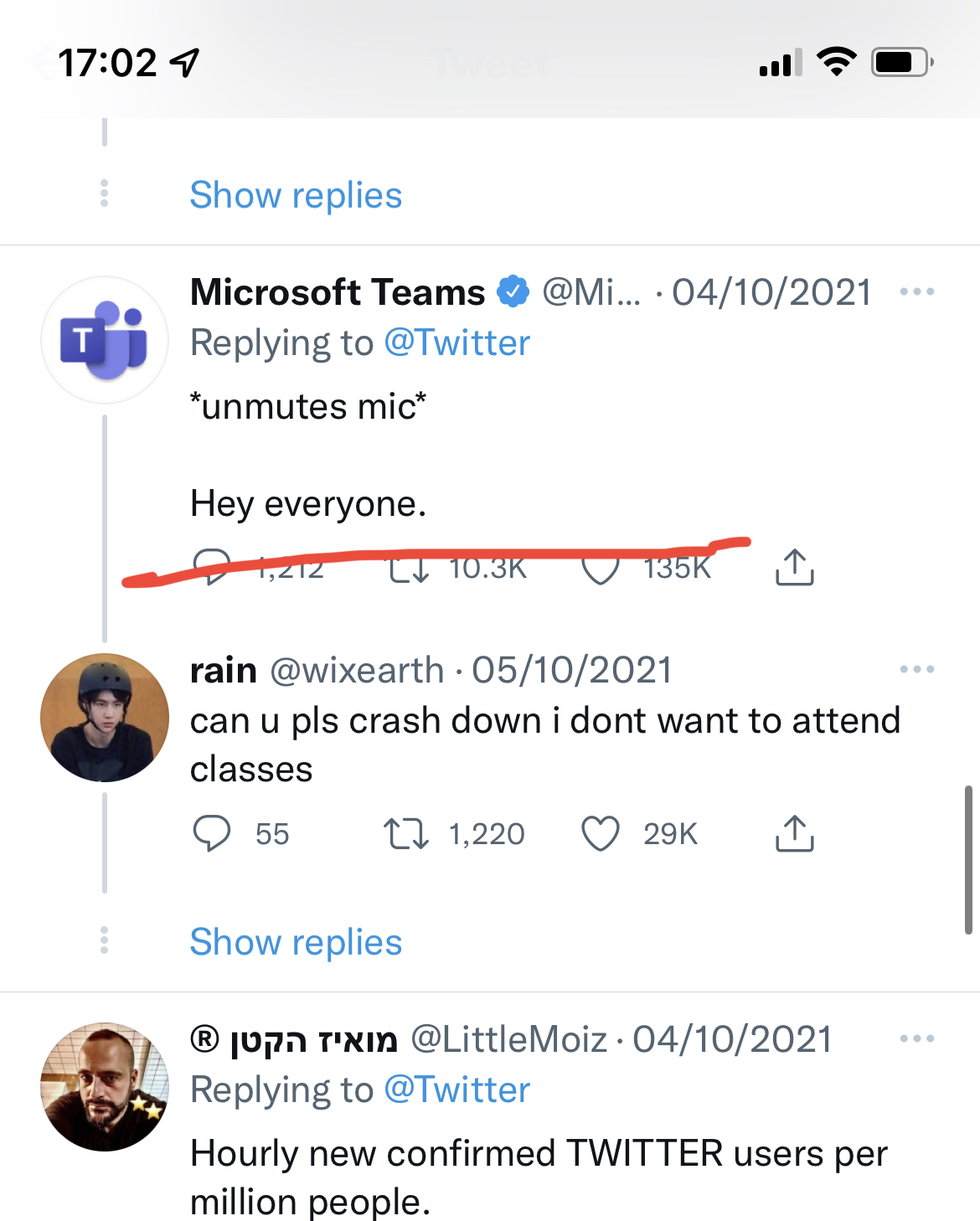This screenshot has width=980, height=1221.
Task: Reply to rain's tweet via comment bubble
Action: tap(211, 834)
